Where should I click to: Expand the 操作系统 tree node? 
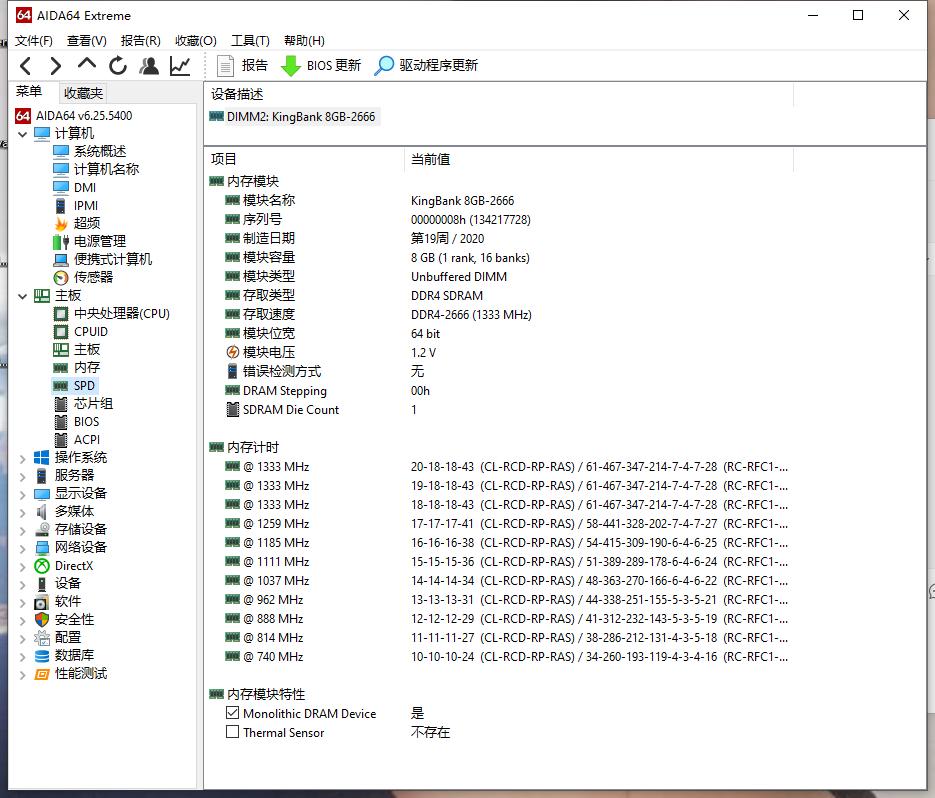[x=23, y=458]
